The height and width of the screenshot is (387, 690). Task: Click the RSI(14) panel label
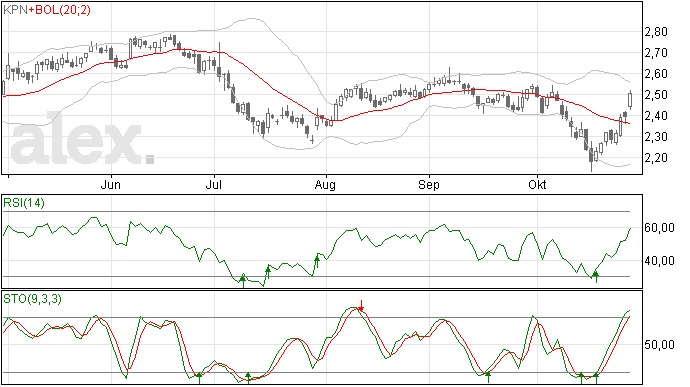[x=24, y=203]
